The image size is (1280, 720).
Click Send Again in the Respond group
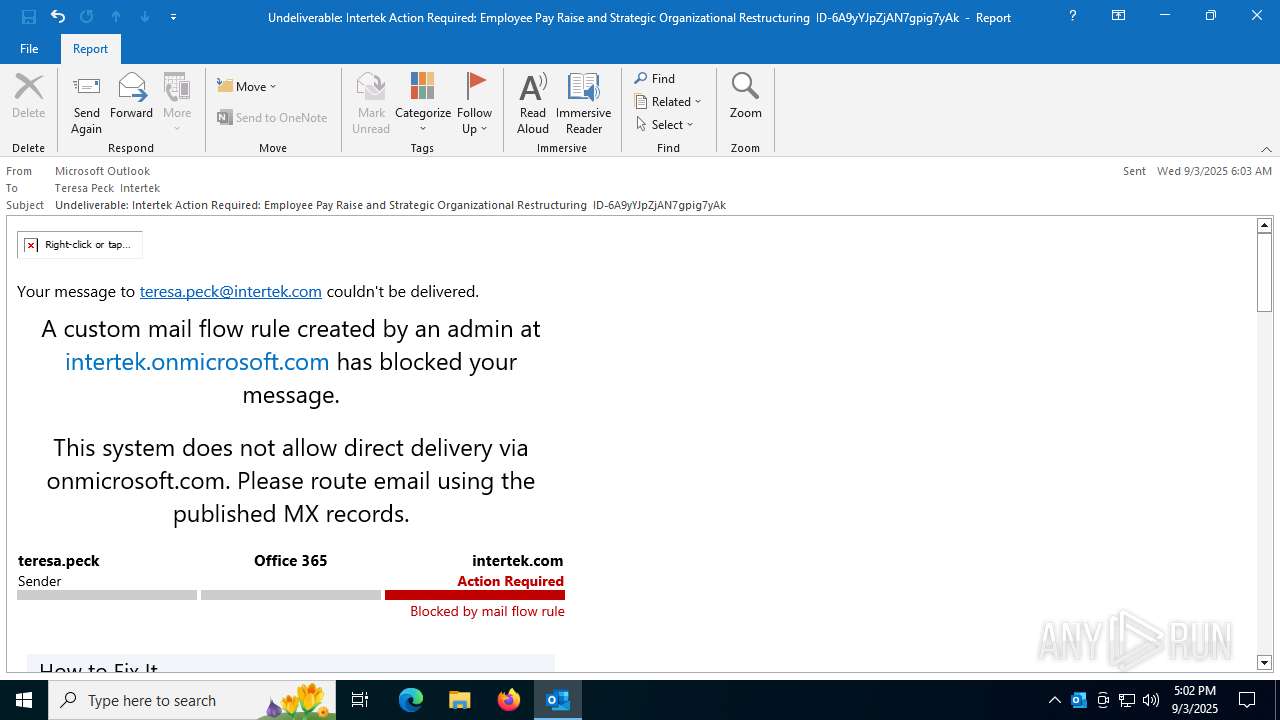(86, 103)
